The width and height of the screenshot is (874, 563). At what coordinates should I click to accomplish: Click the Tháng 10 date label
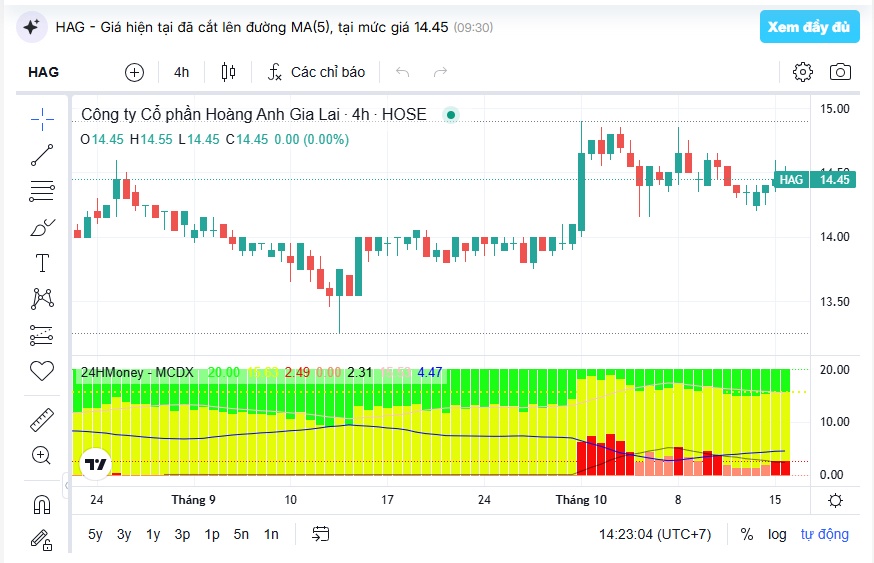tap(581, 499)
